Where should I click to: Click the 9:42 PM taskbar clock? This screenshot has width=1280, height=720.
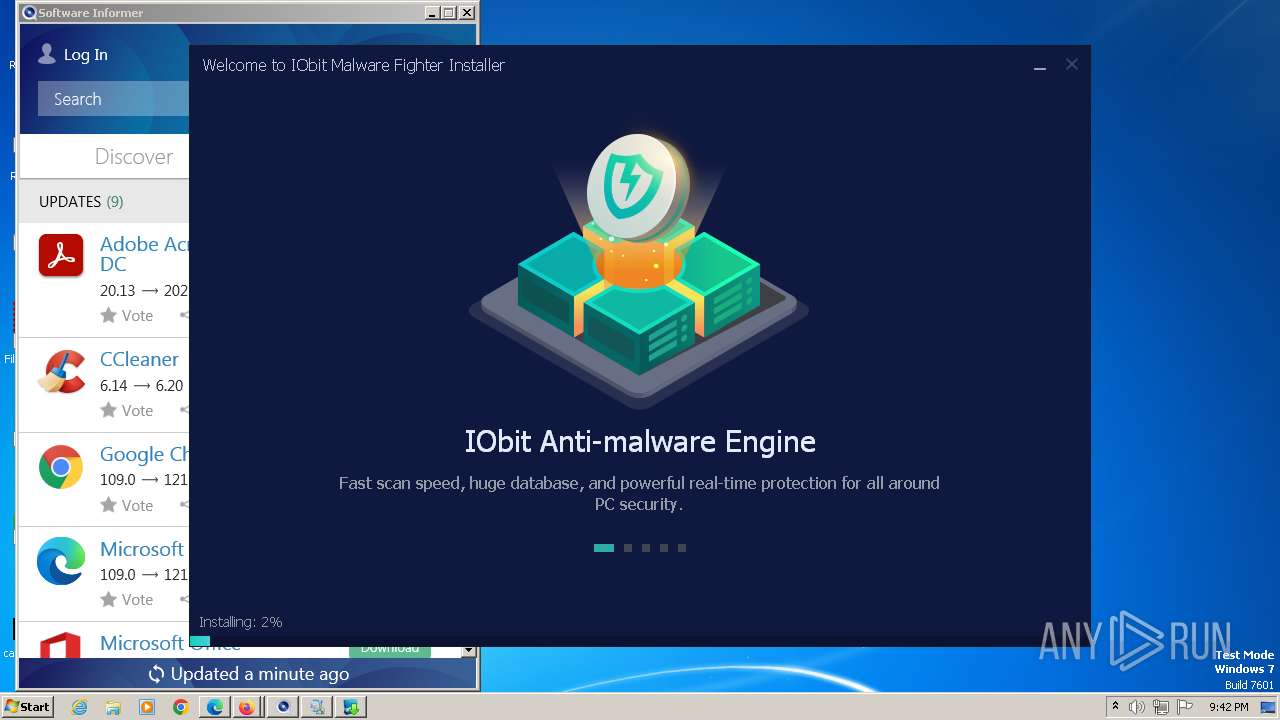click(x=1229, y=707)
